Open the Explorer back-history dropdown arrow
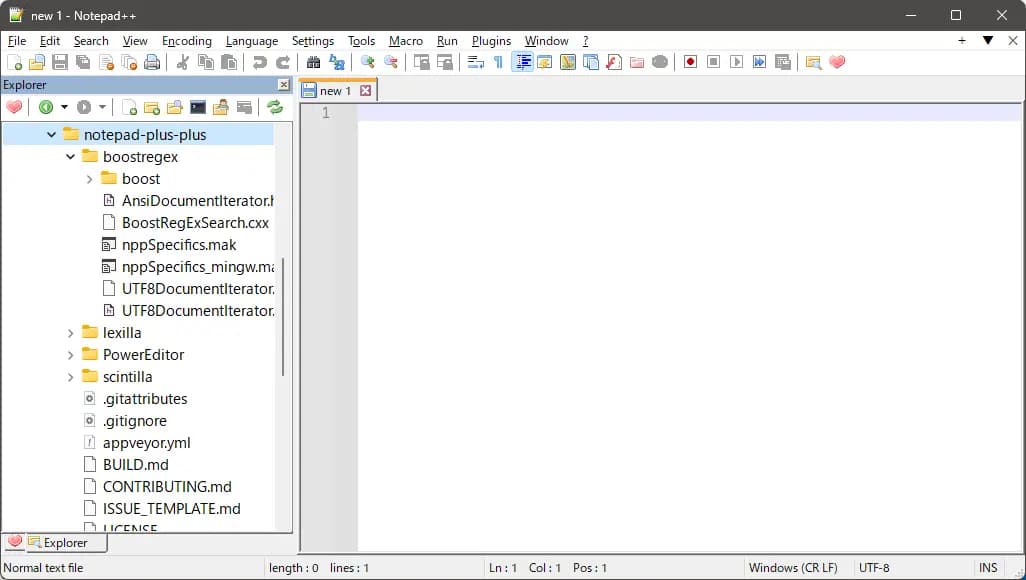The image size is (1026, 580). (64, 107)
